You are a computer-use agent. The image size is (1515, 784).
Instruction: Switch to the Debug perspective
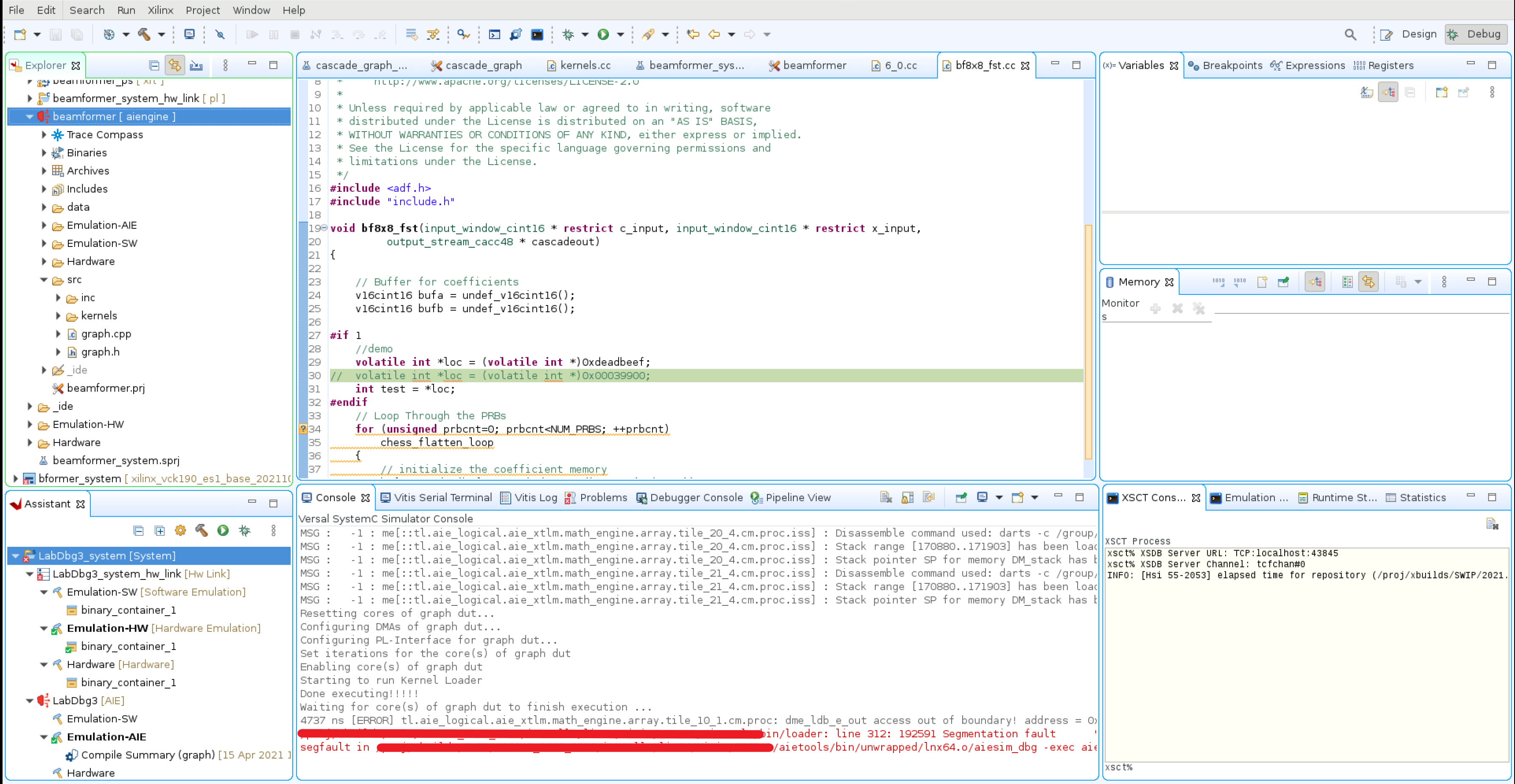coord(1476,34)
